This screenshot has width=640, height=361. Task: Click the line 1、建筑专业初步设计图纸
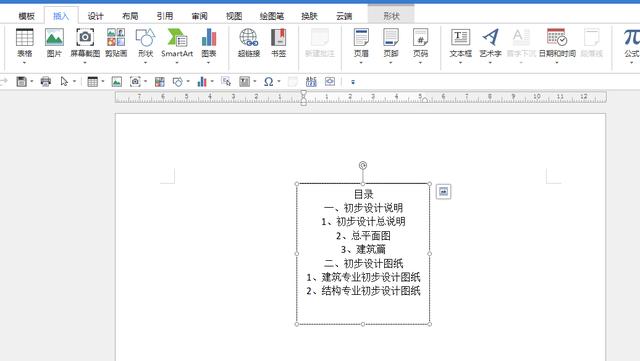363,277
